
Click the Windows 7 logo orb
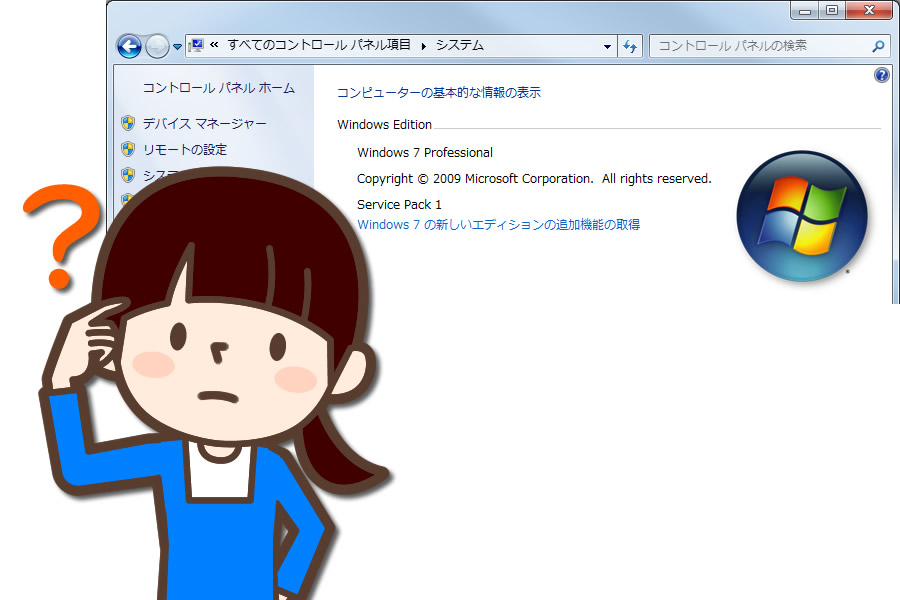(x=802, y=216)
